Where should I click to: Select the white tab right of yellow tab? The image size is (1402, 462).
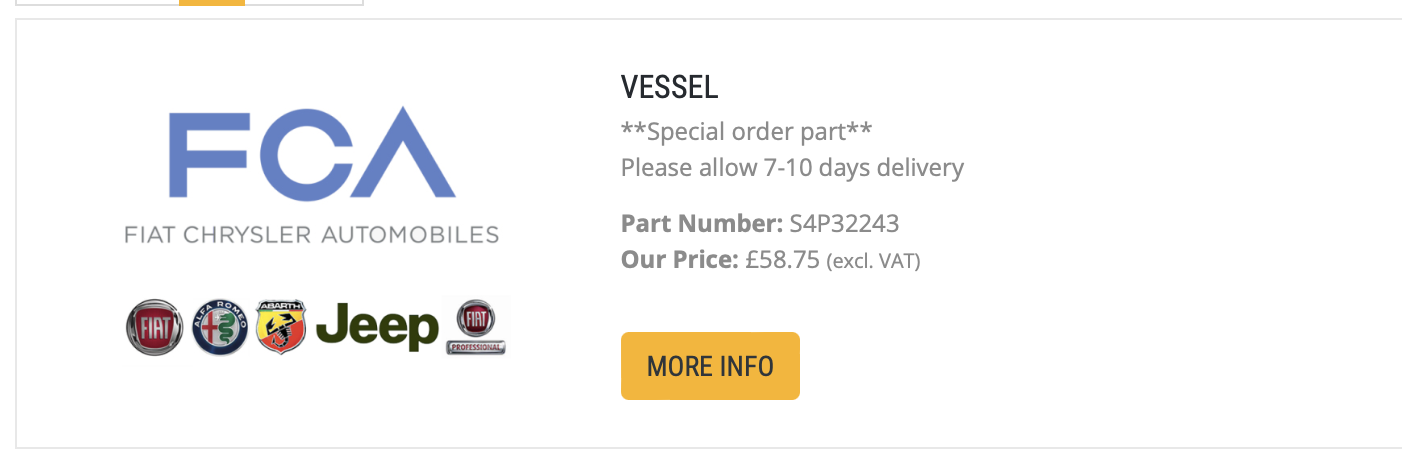pyautogui.click(x=304, y=3)
